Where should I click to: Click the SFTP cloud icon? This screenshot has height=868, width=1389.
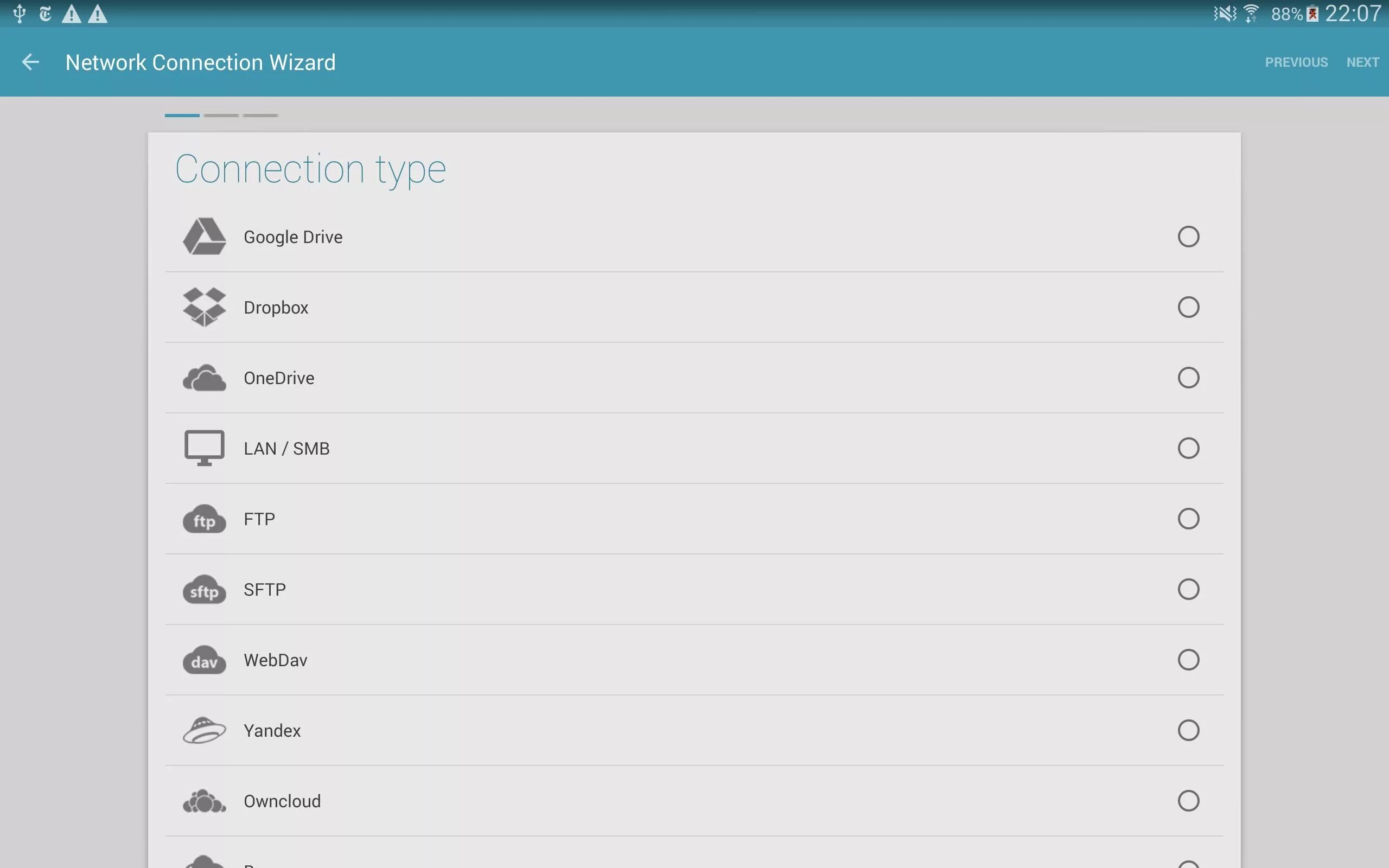point(205,590)
